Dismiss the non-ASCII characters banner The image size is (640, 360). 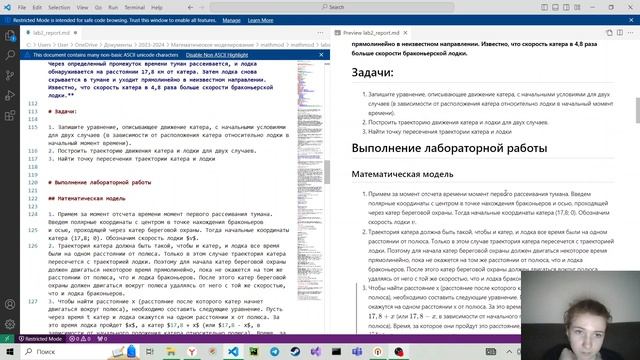tap(321, 55)
